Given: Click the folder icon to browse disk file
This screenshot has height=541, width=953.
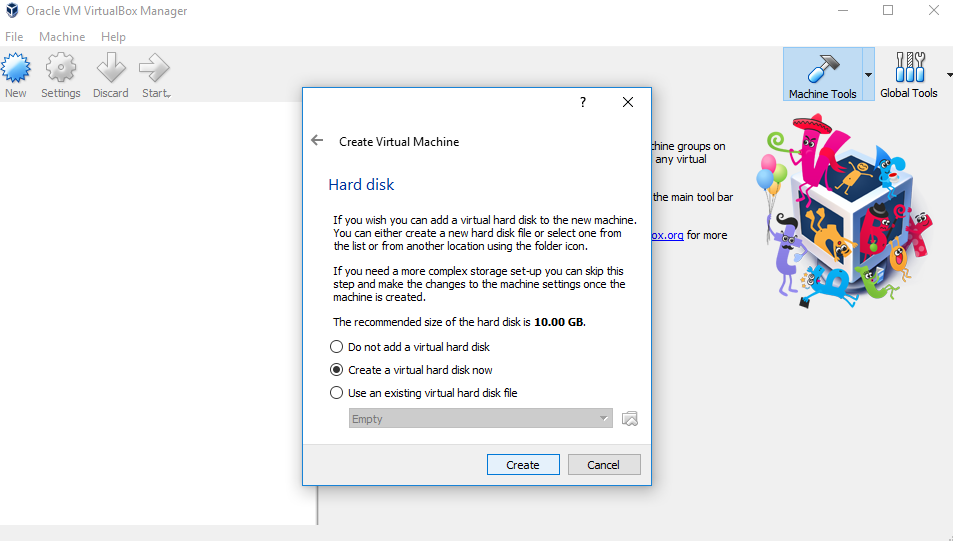Looking at the screenshot, I should click(x=630, y=418).
